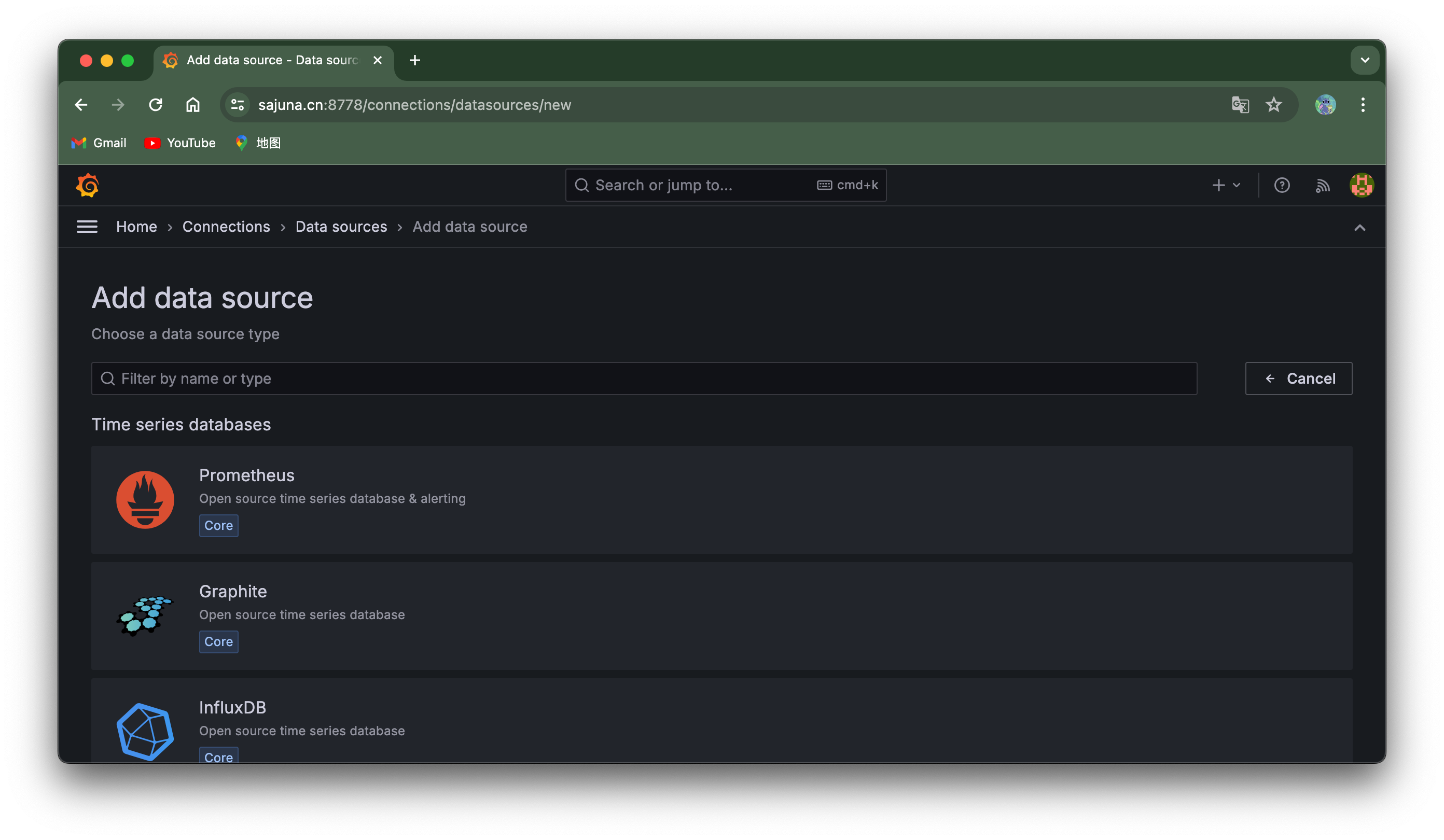Close the Add data source tab
1444x840 pixels.
pyautogui.click(x=377, y=60)
